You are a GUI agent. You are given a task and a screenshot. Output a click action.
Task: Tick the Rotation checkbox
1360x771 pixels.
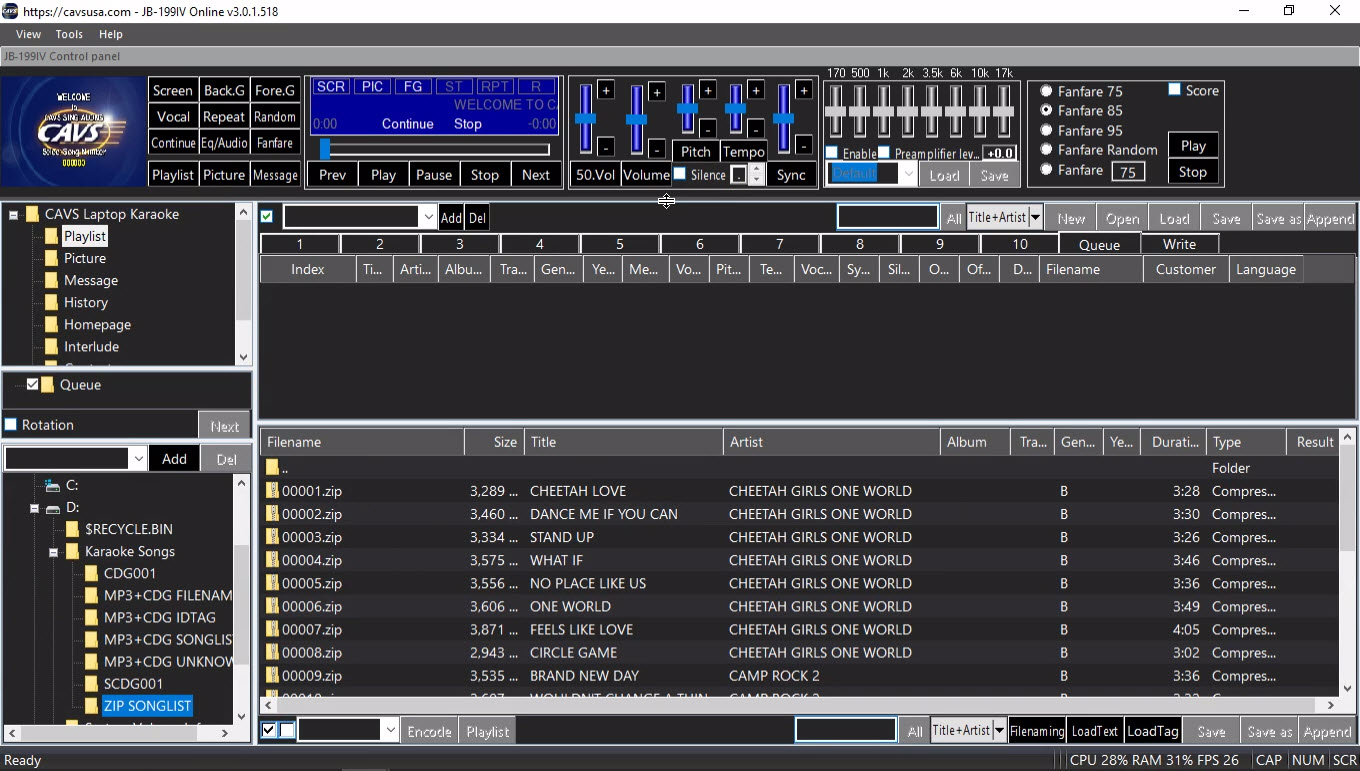tap(11, 425)
